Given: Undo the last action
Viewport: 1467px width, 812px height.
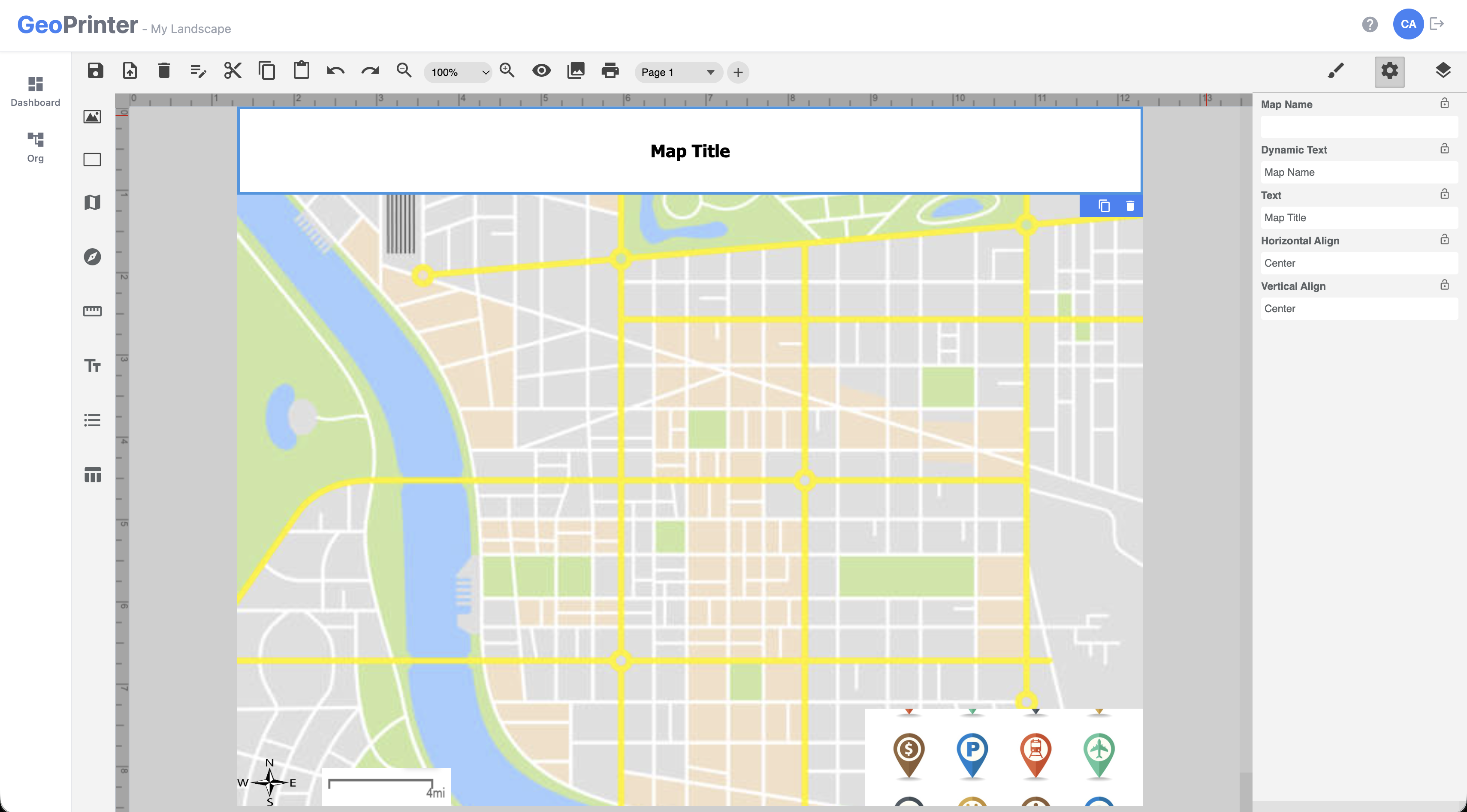Looking at the screenshot, I should point(335,71).
